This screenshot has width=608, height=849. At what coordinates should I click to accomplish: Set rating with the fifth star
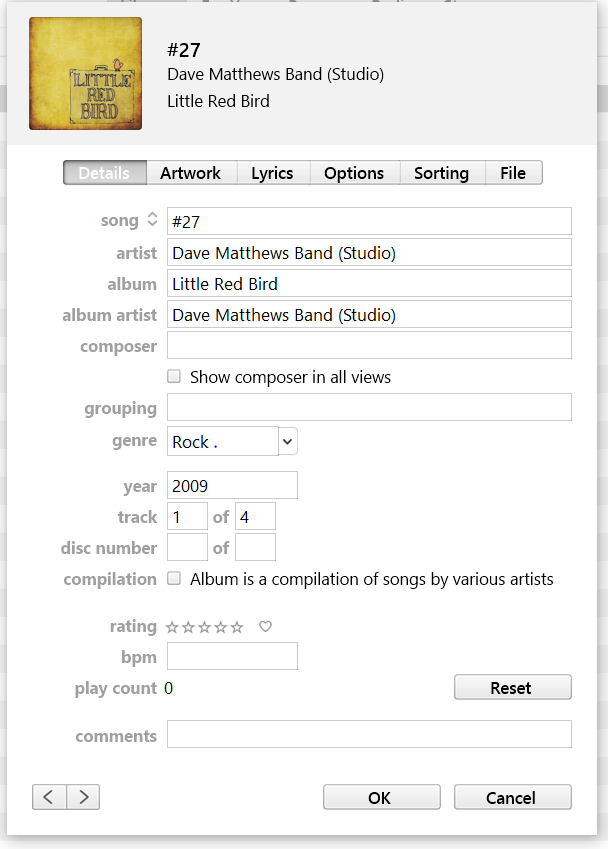pos(237,627)
